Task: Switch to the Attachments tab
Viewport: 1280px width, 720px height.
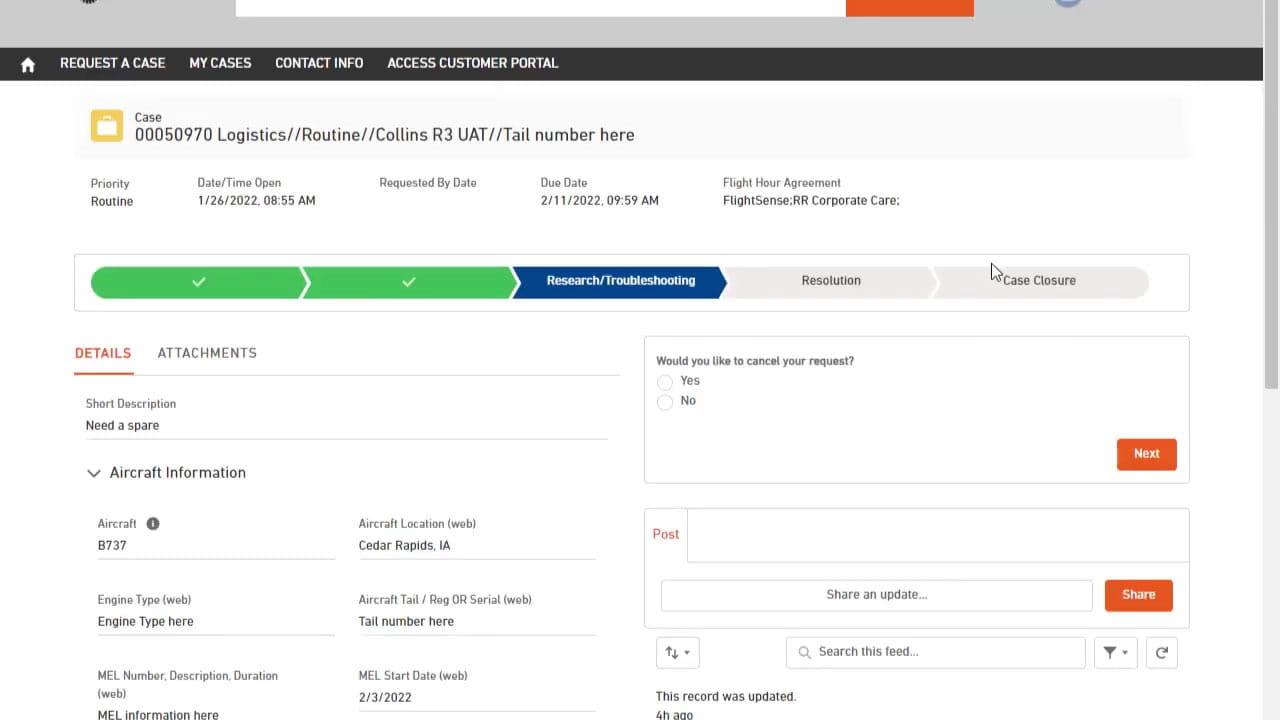Action: [x=207, y=353]
